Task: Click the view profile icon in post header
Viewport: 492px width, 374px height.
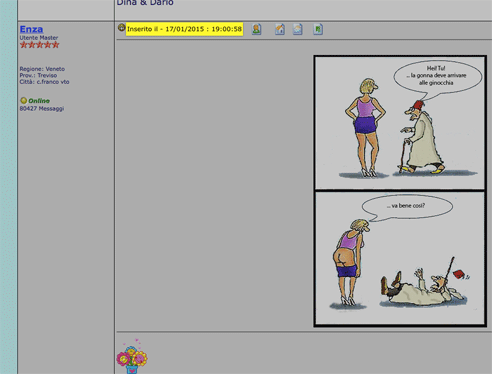Action: point(256,29)
